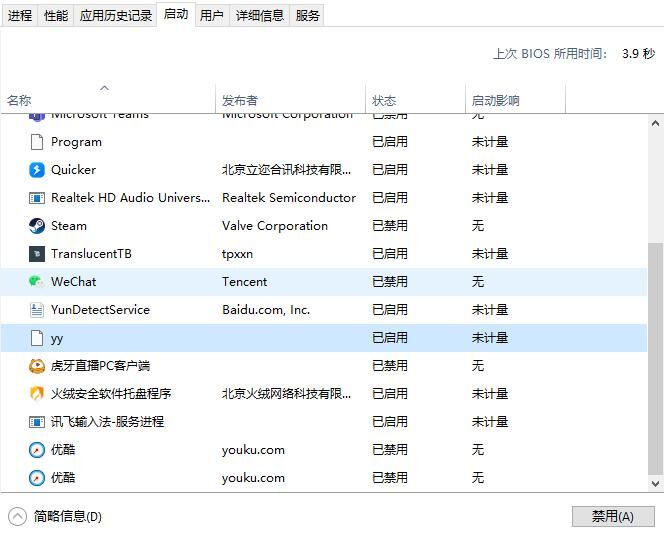Select the TranslucentTB icon

click(37, 254)
